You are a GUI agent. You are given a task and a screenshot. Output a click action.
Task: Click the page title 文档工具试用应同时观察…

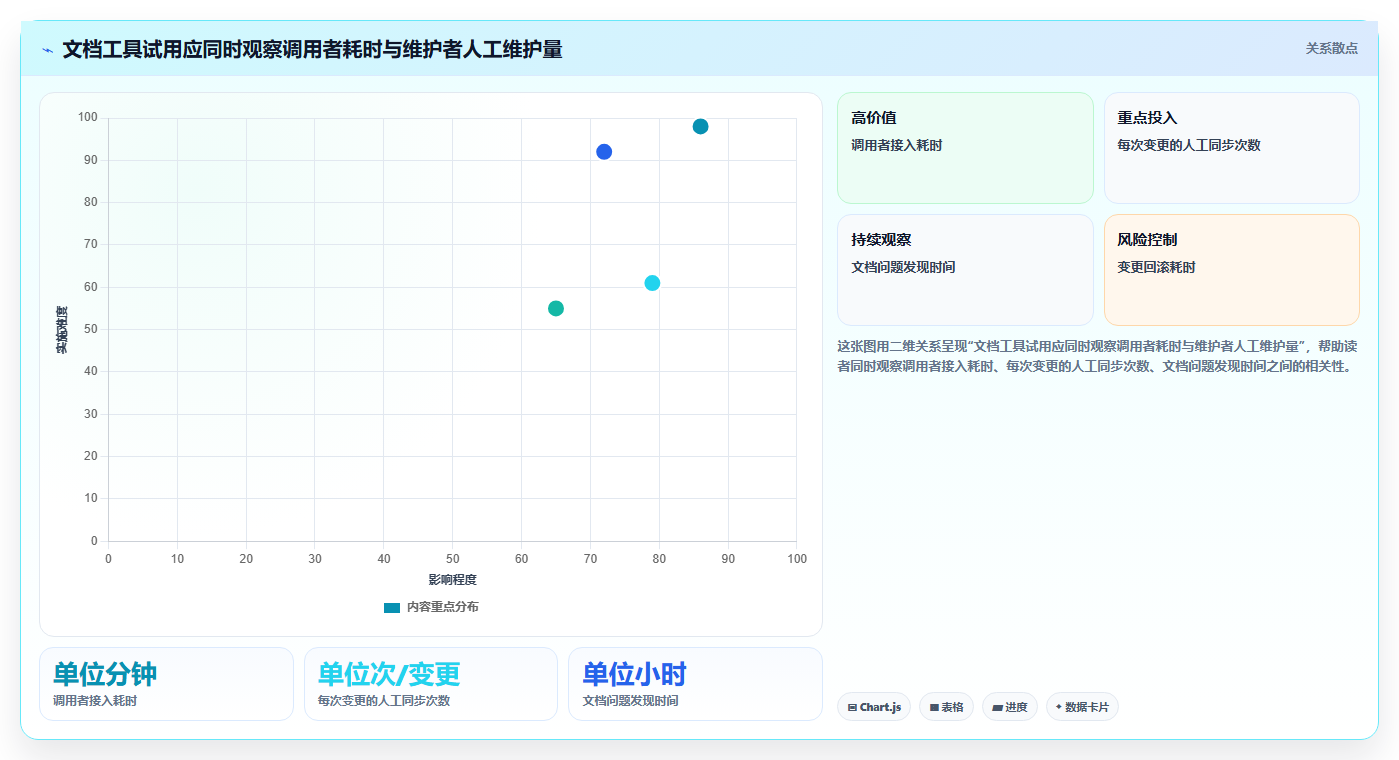[312, 49]
